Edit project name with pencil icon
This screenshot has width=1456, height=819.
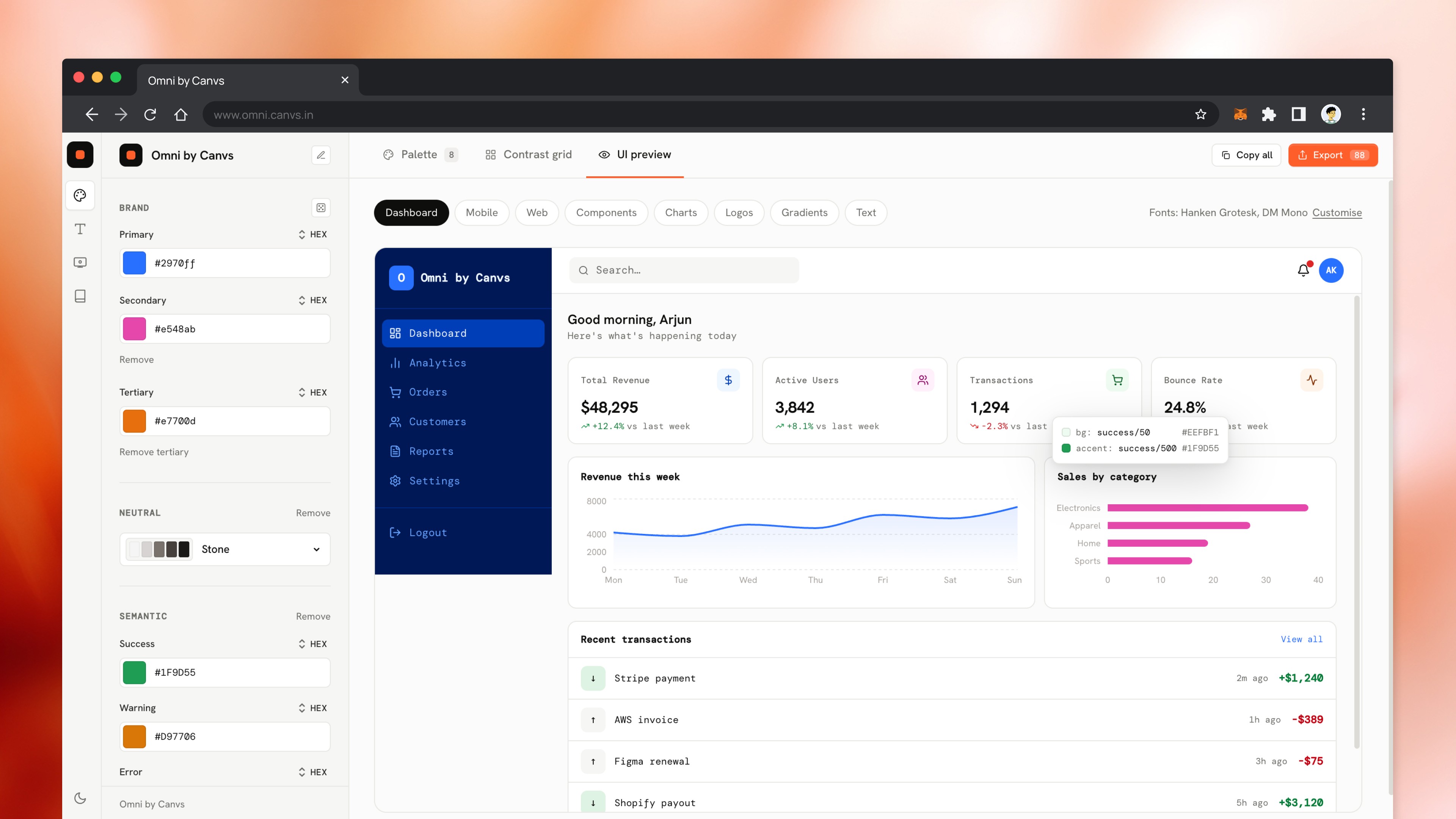coord(320,155)
